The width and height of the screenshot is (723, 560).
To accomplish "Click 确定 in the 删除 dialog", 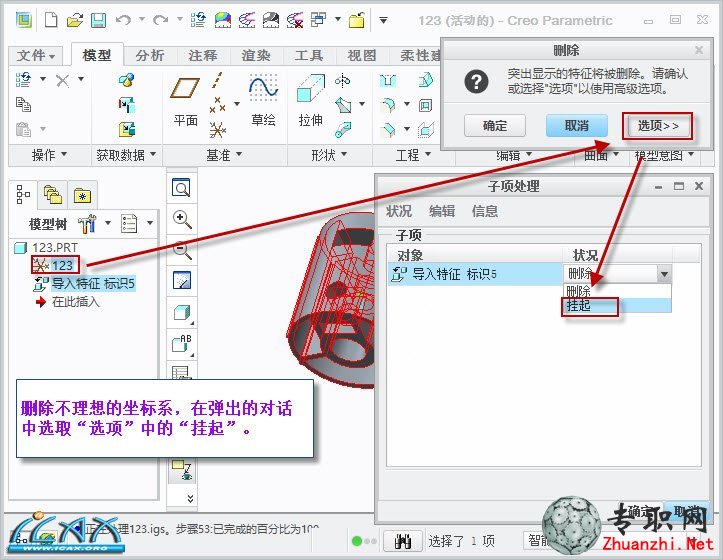I will click(495, 125).
